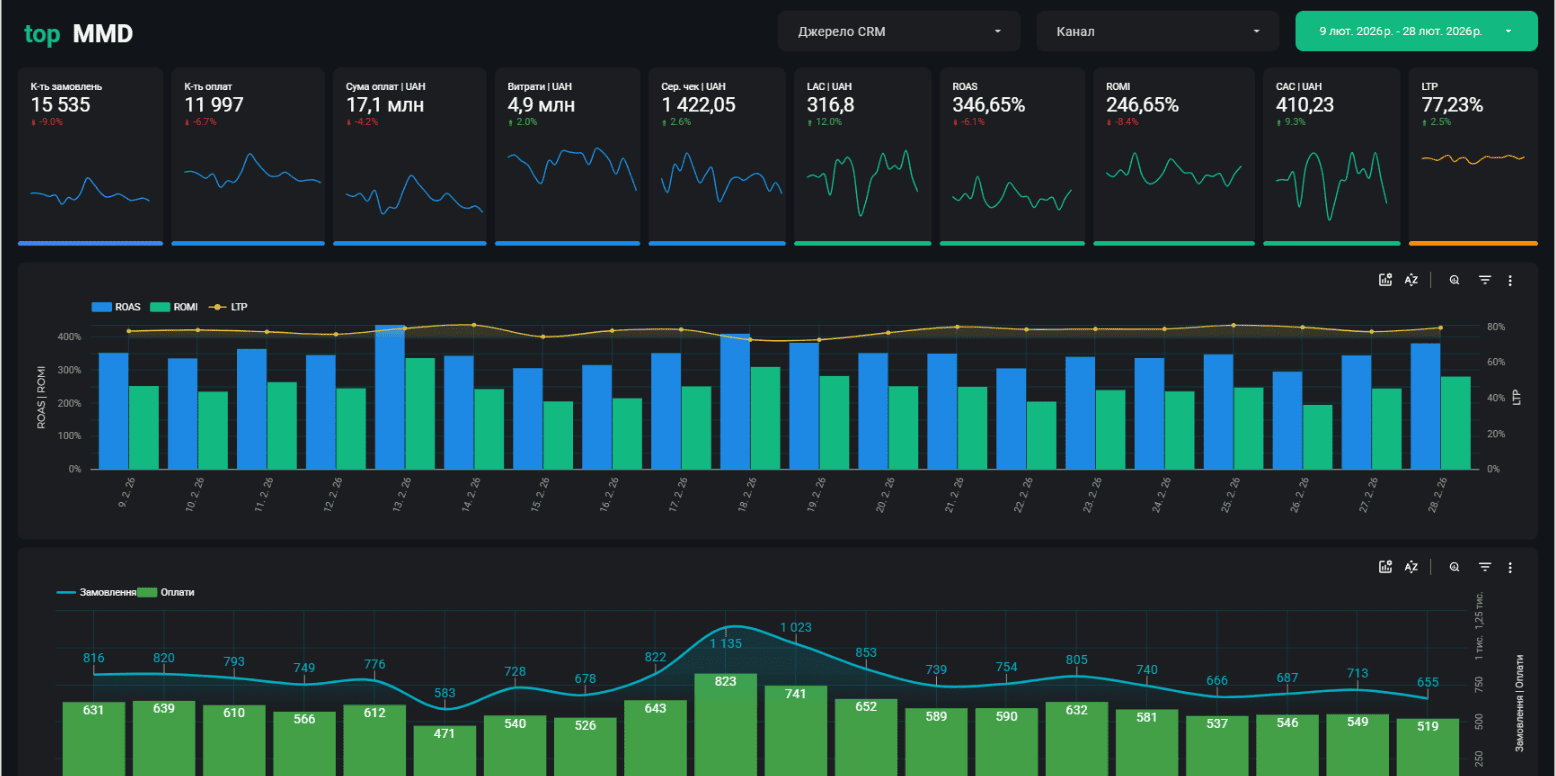Click the orders label 816

point(94,658)
